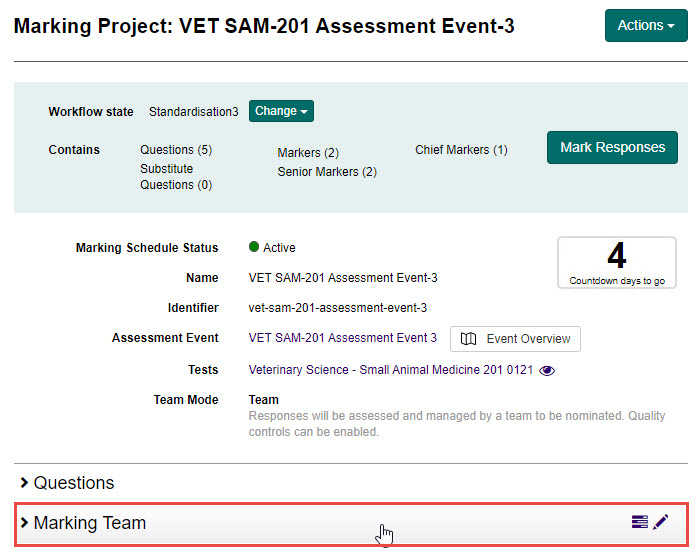Preview the test using the eye icon
699x560 pixels.
[547, 370]
